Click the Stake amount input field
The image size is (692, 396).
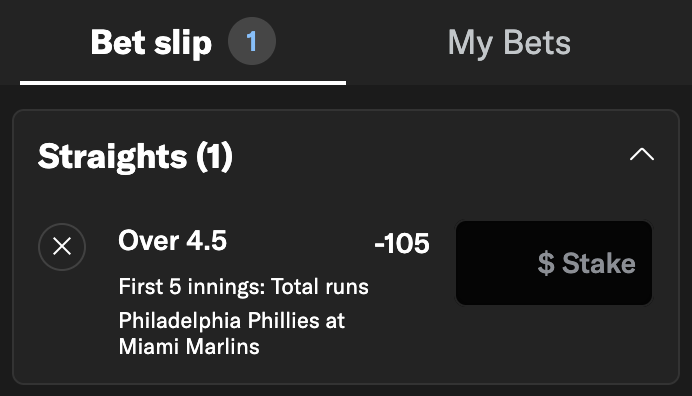click(x=554, y=263)
